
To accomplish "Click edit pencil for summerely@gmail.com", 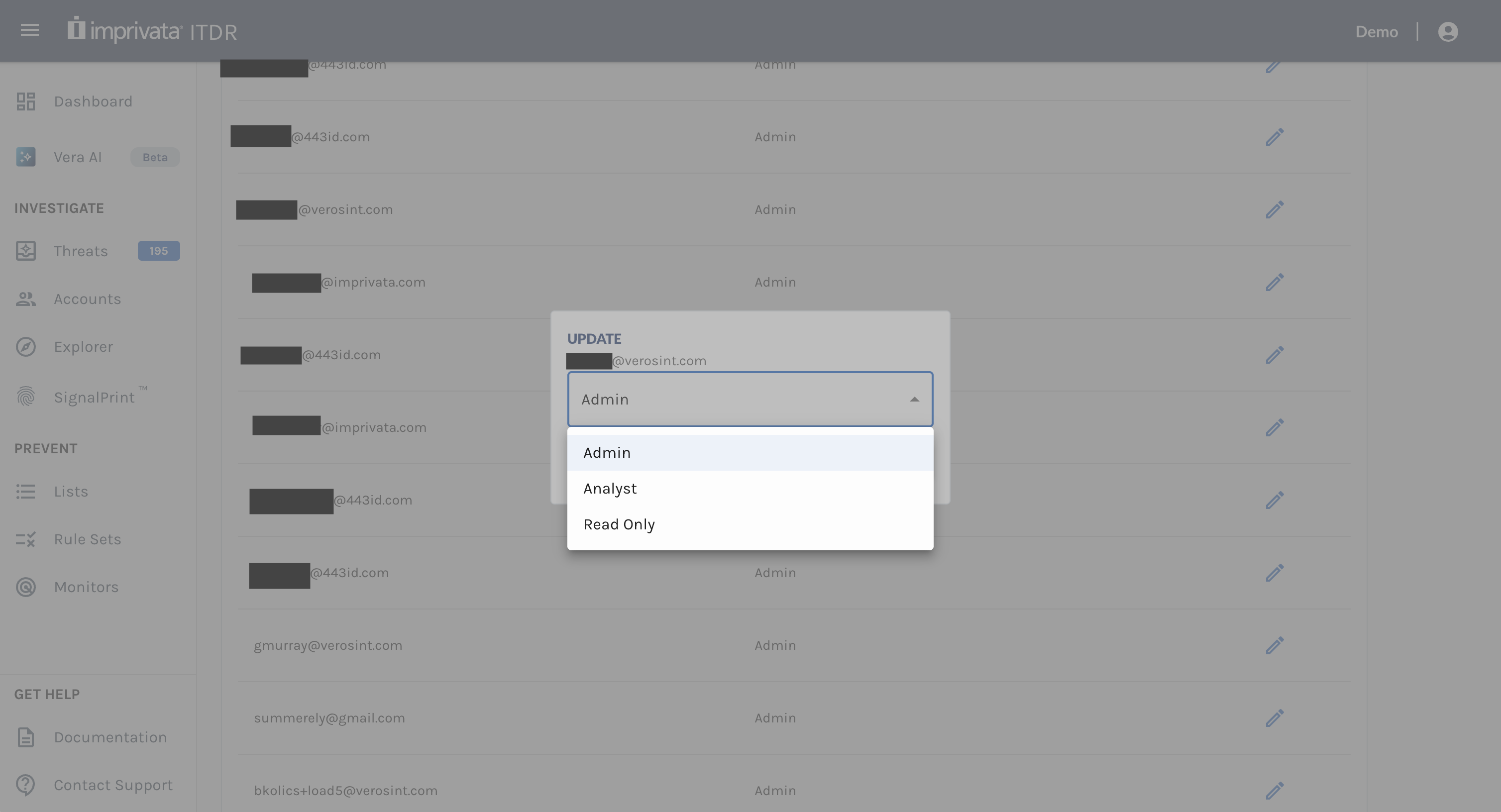I will 1275,718.
